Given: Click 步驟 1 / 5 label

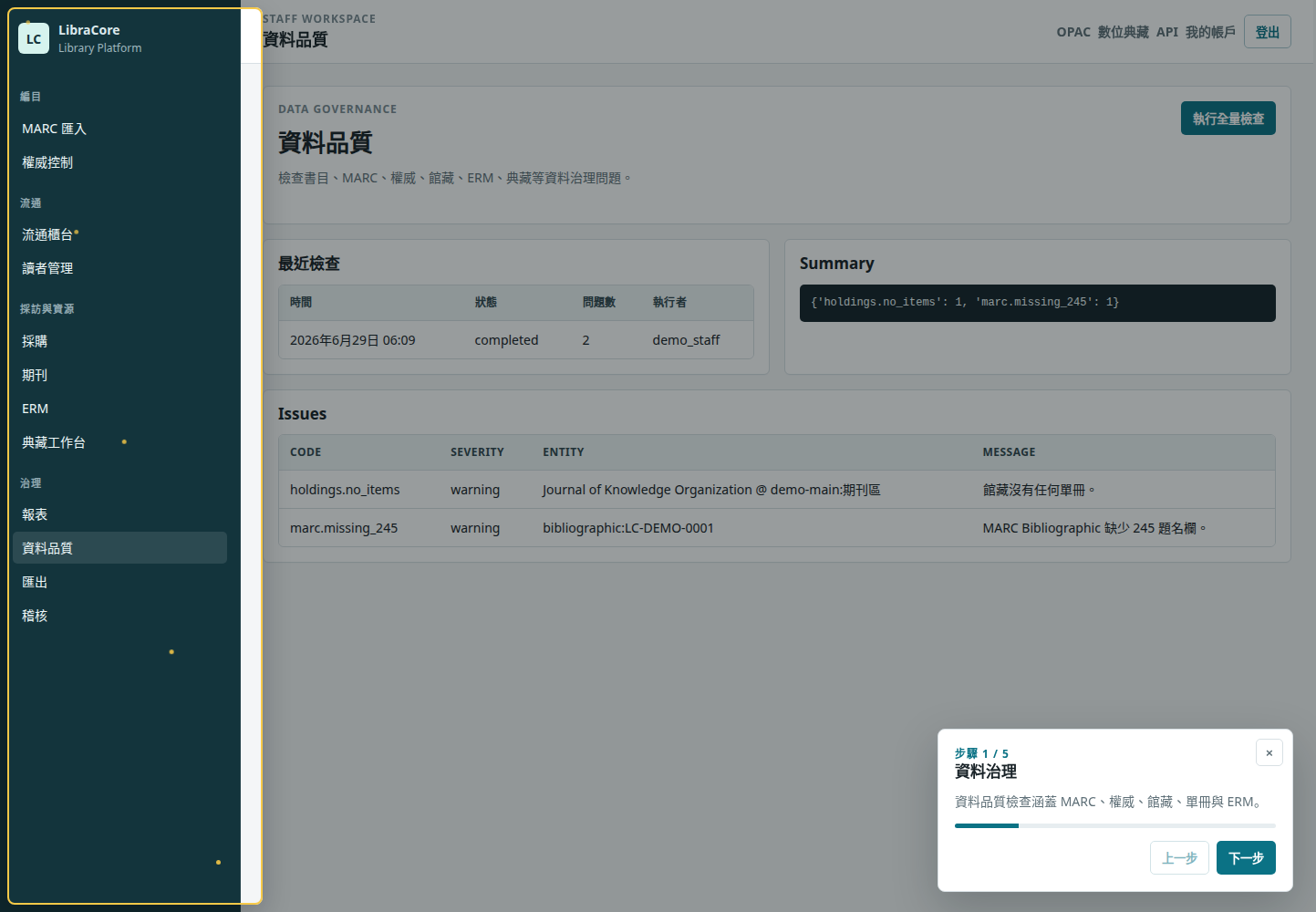Looking at the screenshot, I should (x=981, y=753).
